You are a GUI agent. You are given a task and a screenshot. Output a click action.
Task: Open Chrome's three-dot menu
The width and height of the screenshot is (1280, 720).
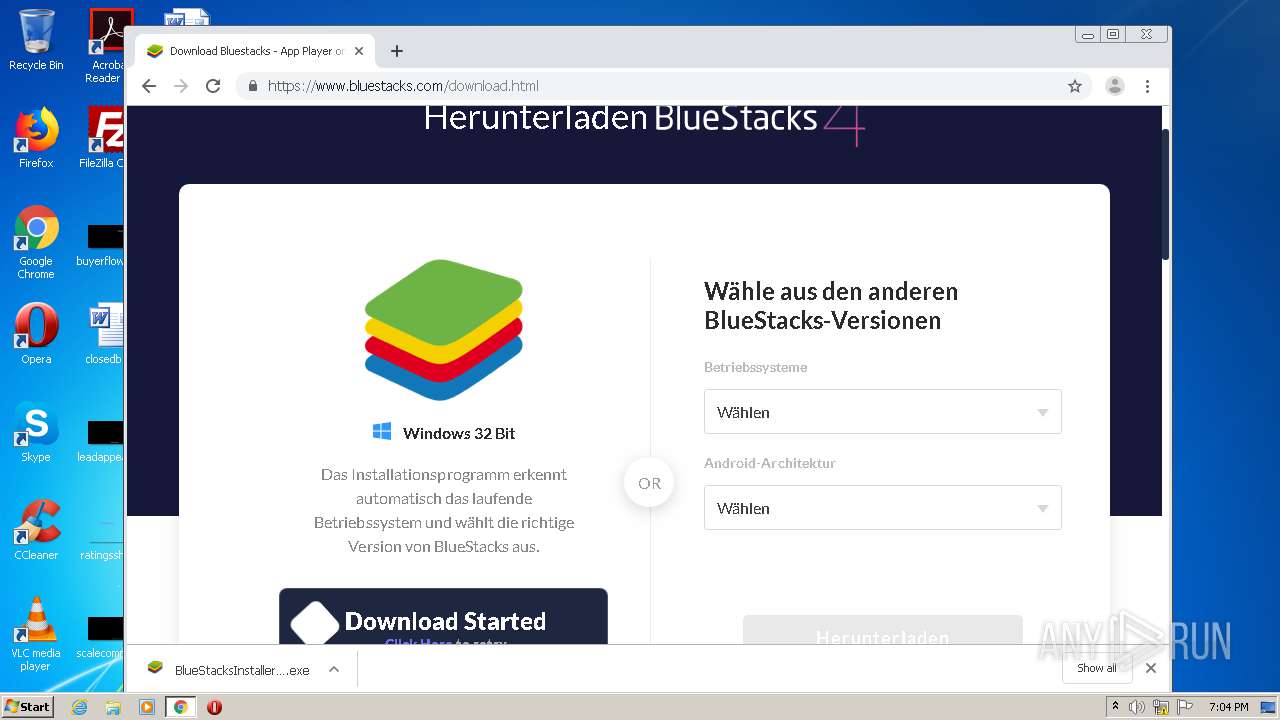[1148, 86]
